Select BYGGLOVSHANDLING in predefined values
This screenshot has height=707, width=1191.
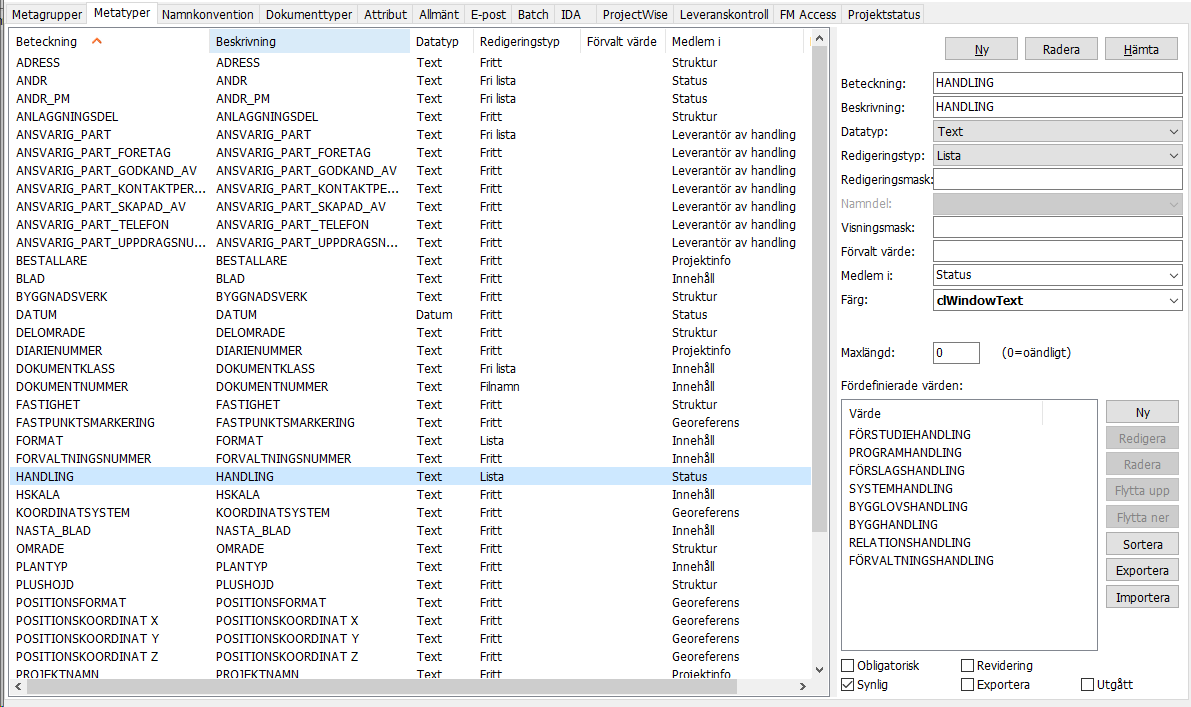(x=908, y=507)
